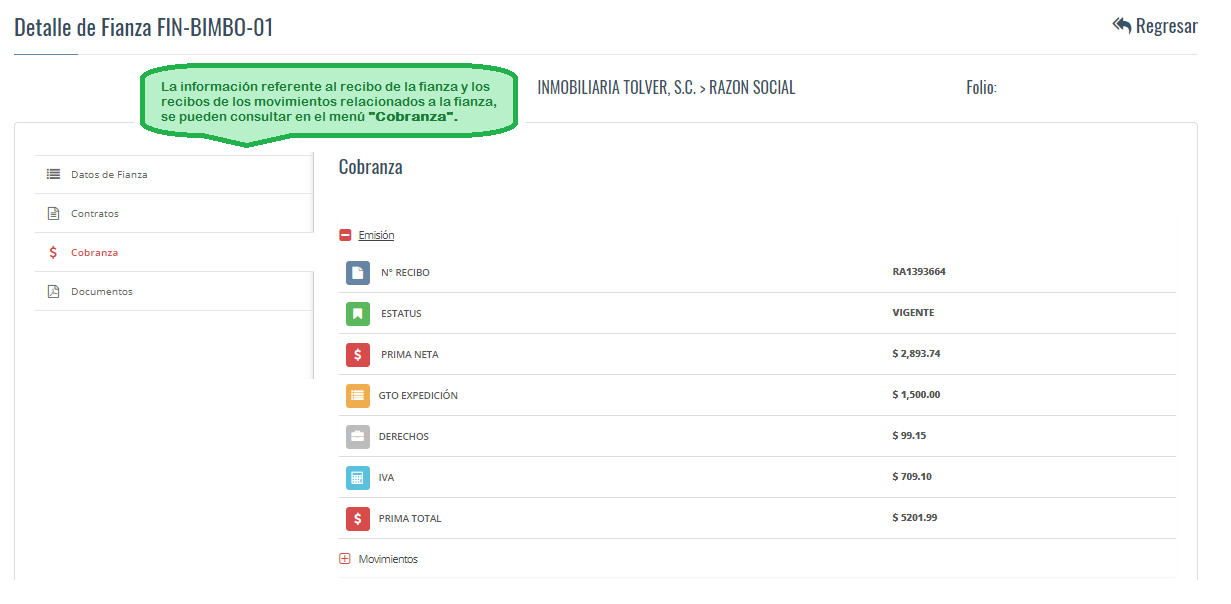Image resolution: width=1231 pixels, height=604 pixels.
Task: Click the PRIMA NETA label
Action: [x=409, y=354]
